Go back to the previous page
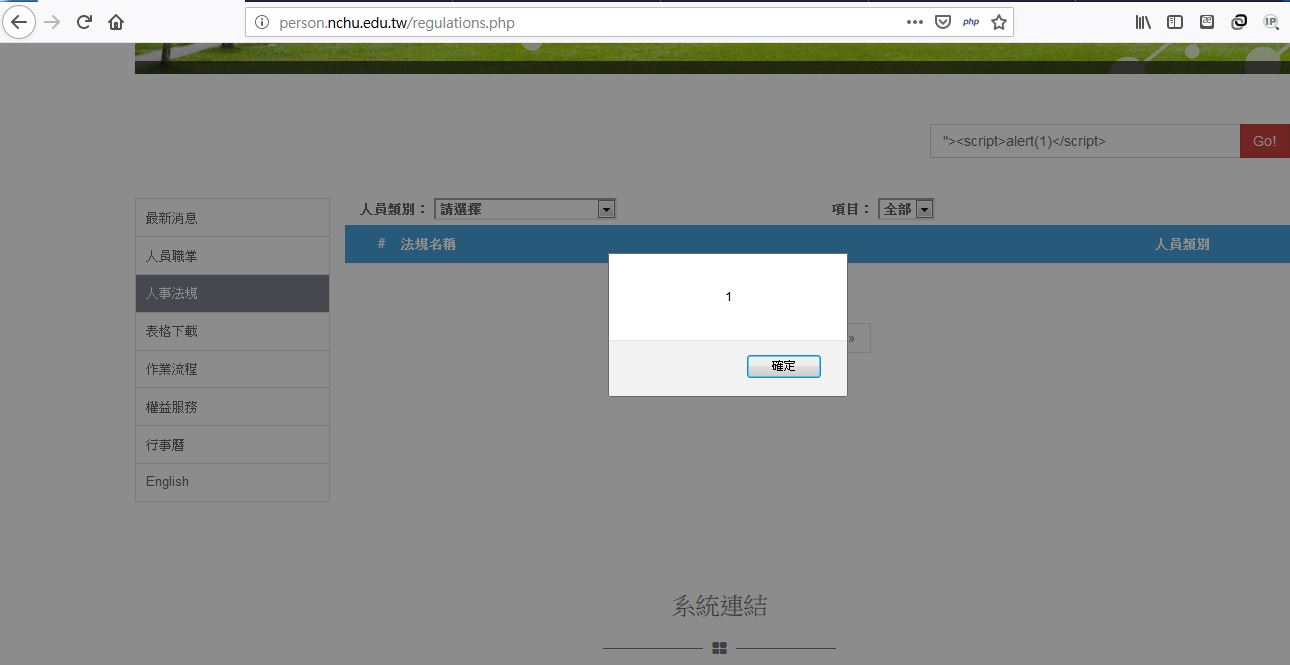The image size is (1290, 665). [19, 22]
